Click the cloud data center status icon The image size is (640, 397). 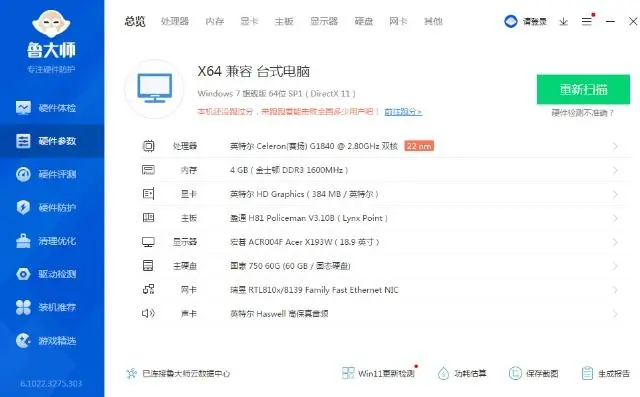tap(131, 373)
